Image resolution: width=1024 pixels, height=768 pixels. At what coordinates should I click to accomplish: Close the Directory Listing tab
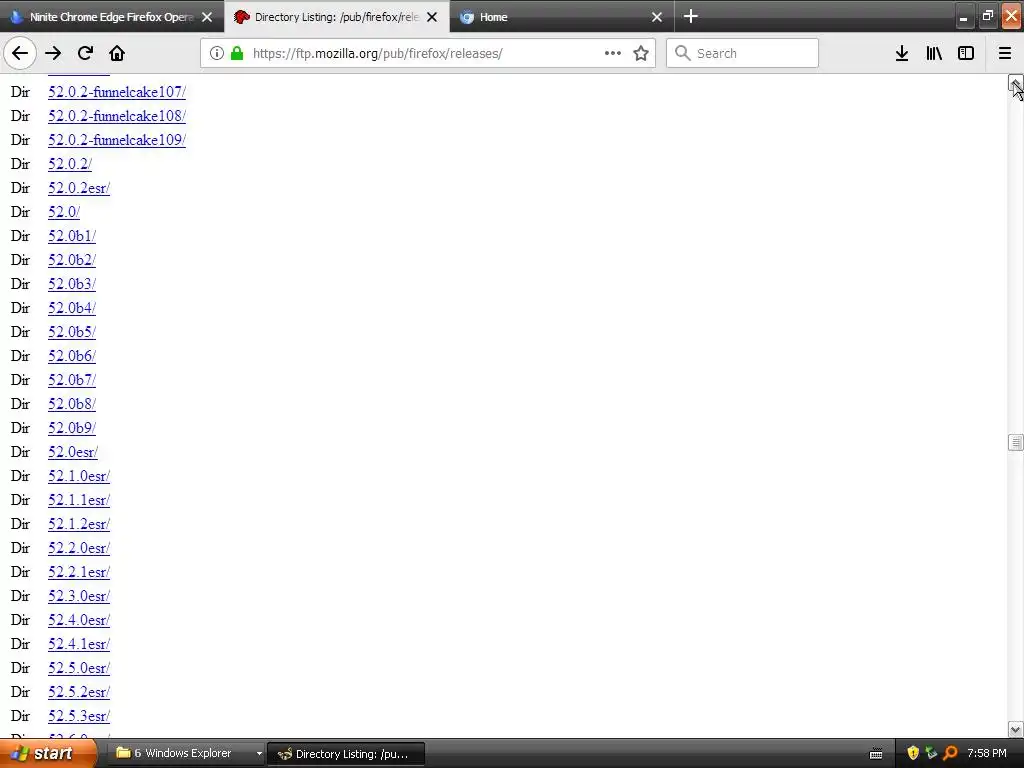[432, 17]
